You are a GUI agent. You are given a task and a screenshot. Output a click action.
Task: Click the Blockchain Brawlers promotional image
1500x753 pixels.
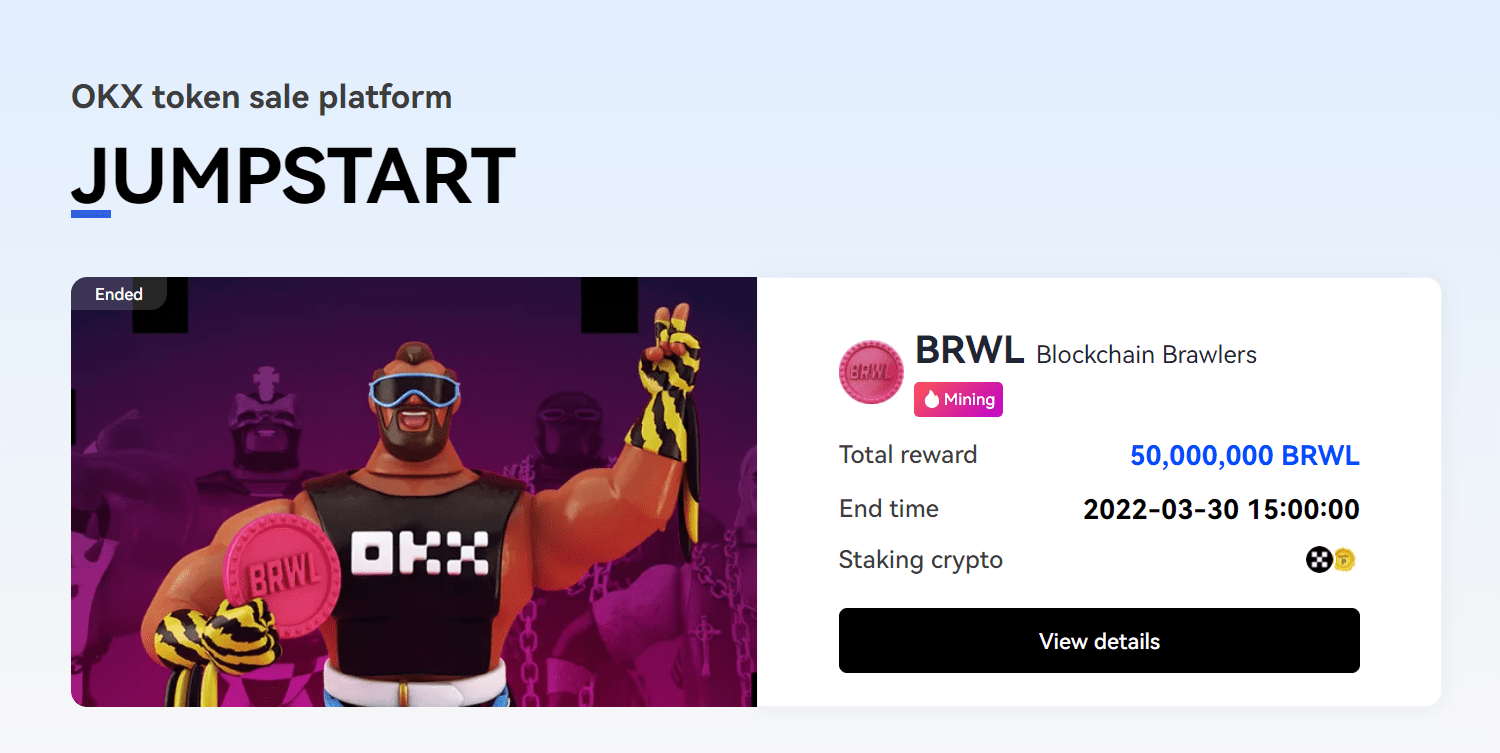414,493
